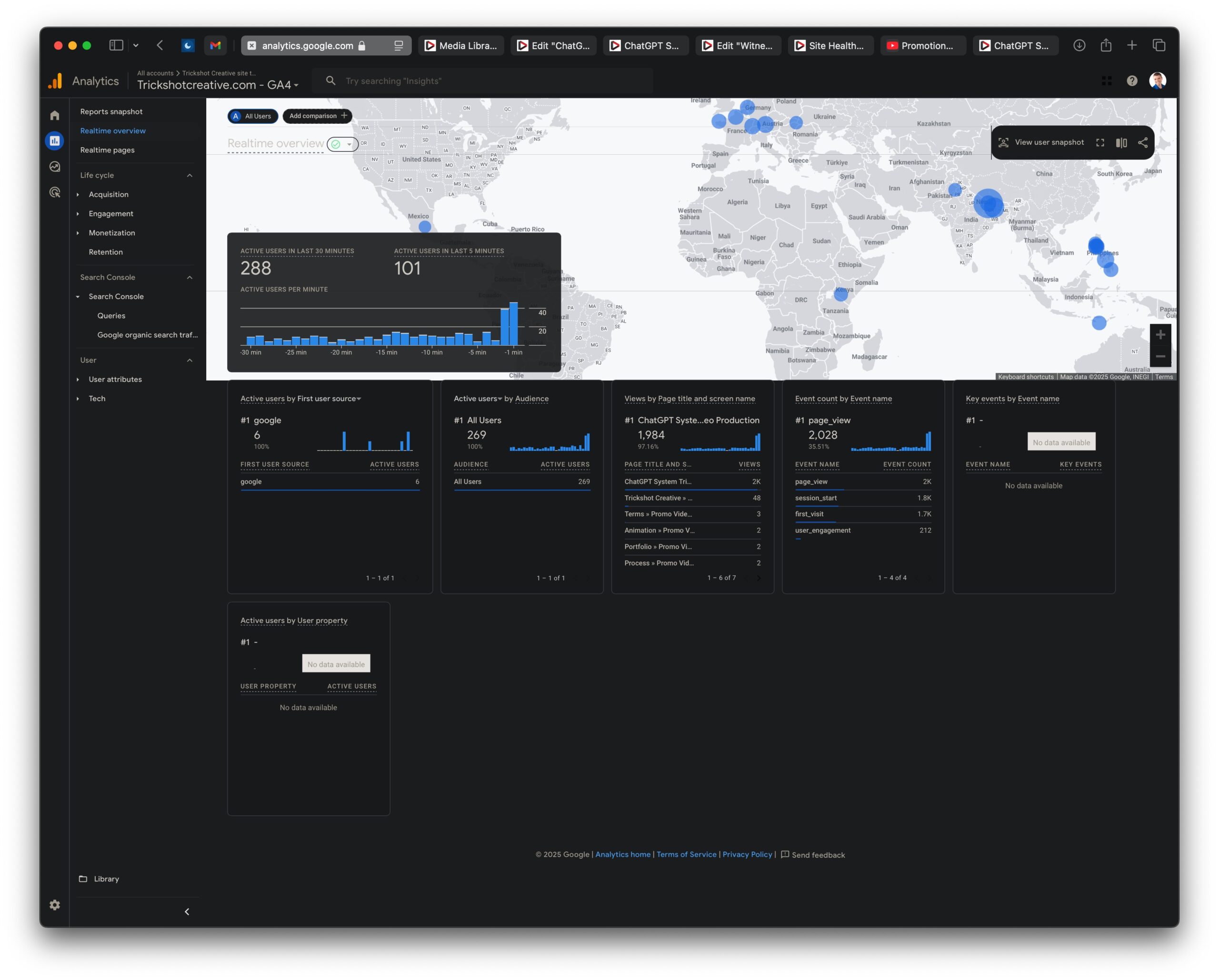Image resolution: width=1219 pixels, height=980 pixels.
Task: Click the Safari share icon
Action: pos(1106,45)
